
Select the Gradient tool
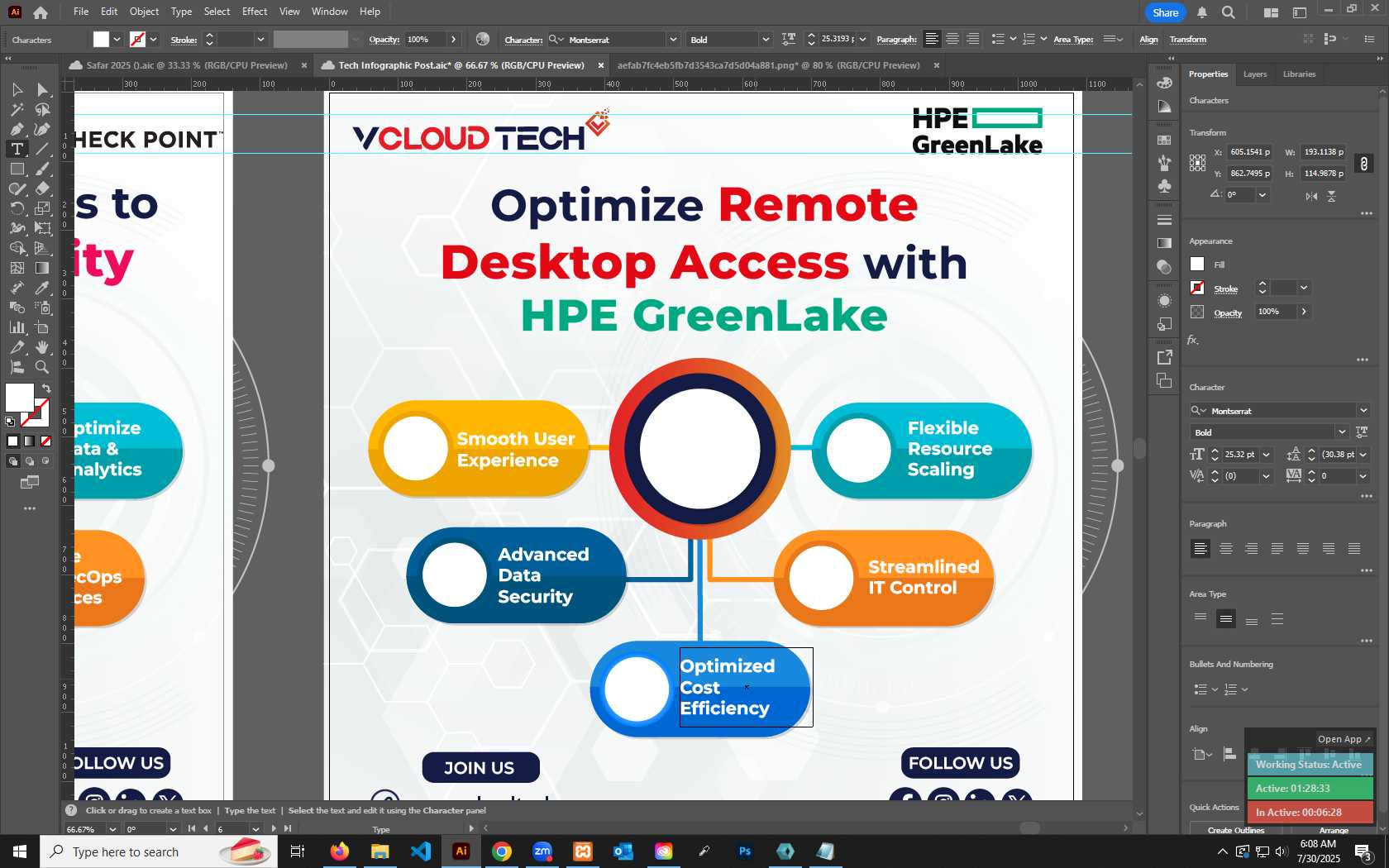click(42, 268)
